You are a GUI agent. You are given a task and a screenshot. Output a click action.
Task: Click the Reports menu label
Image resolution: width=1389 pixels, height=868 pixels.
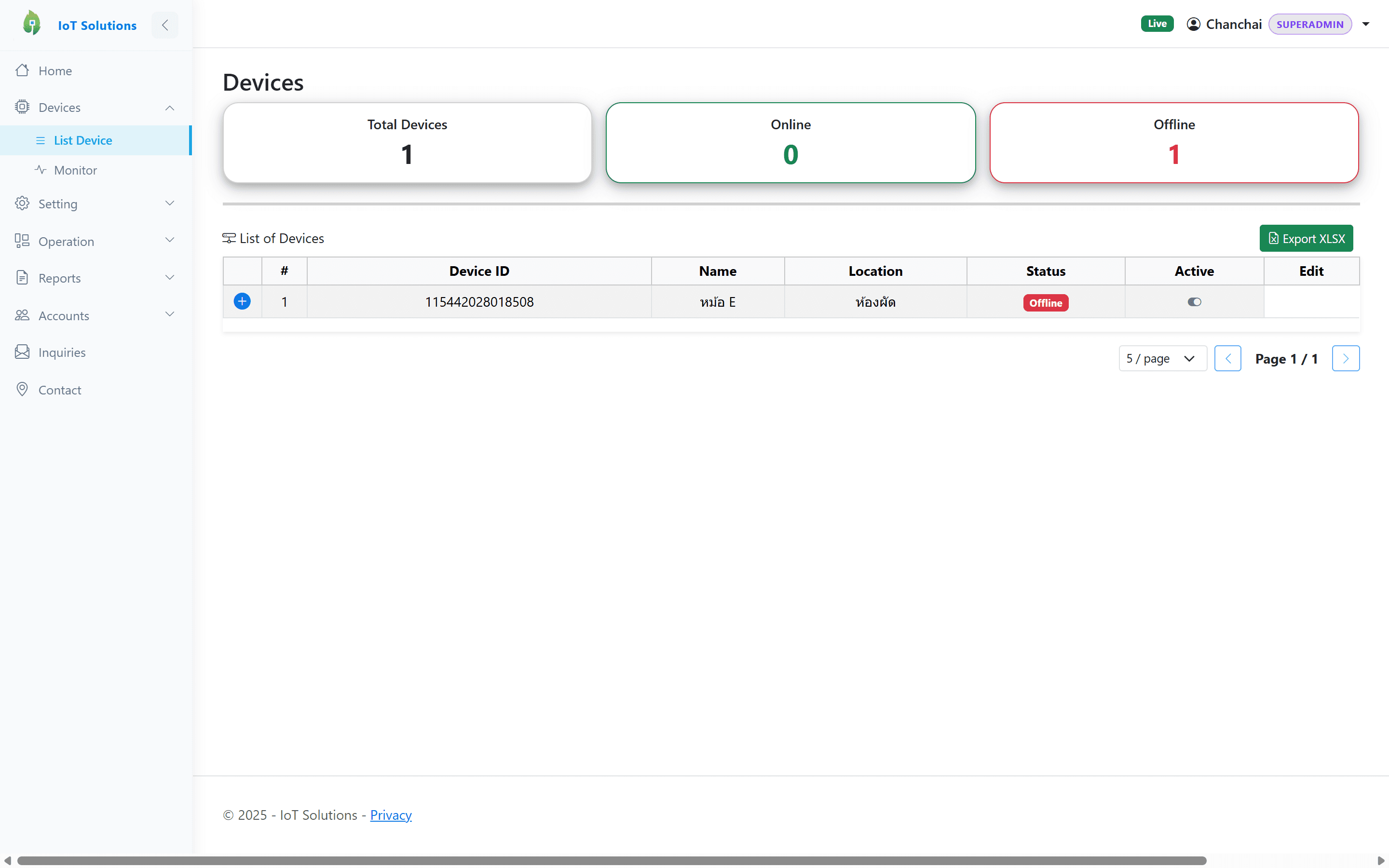point(60,278)
